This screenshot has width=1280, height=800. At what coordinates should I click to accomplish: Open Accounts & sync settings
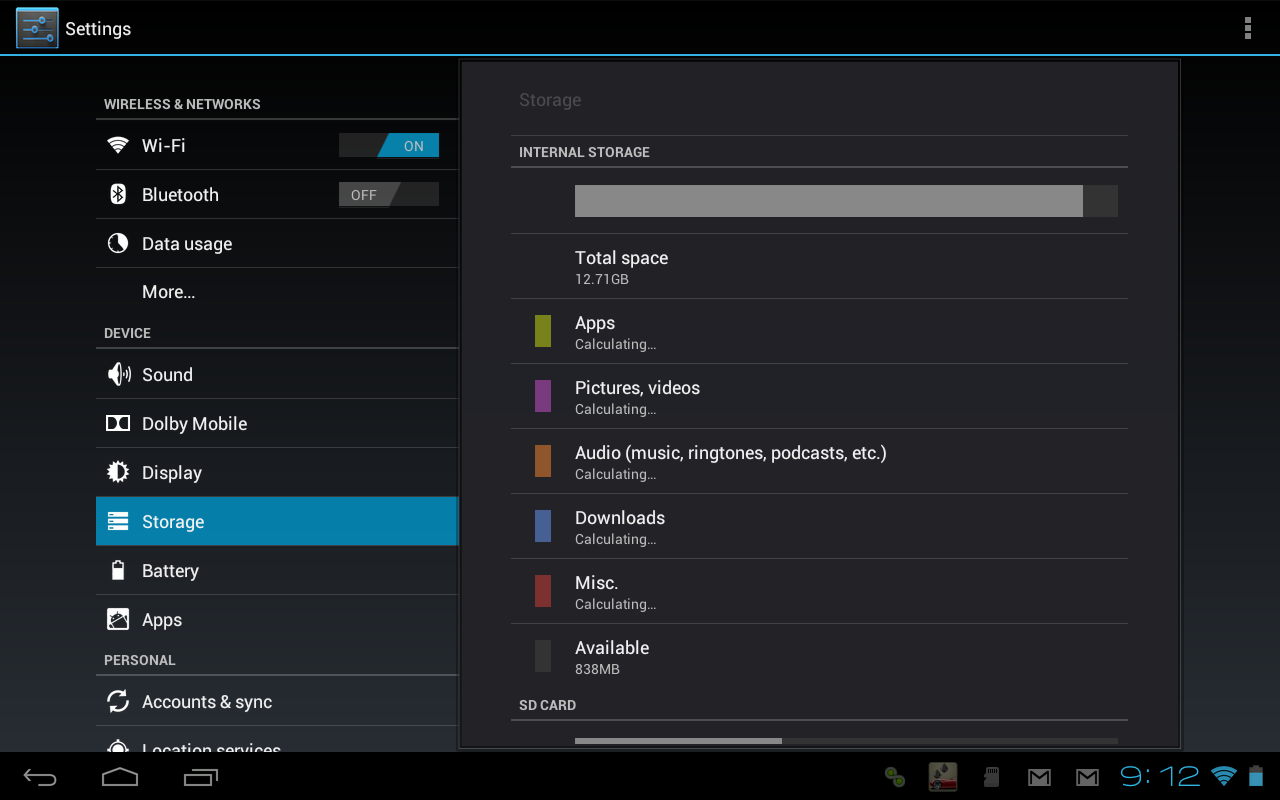point(277,701)
